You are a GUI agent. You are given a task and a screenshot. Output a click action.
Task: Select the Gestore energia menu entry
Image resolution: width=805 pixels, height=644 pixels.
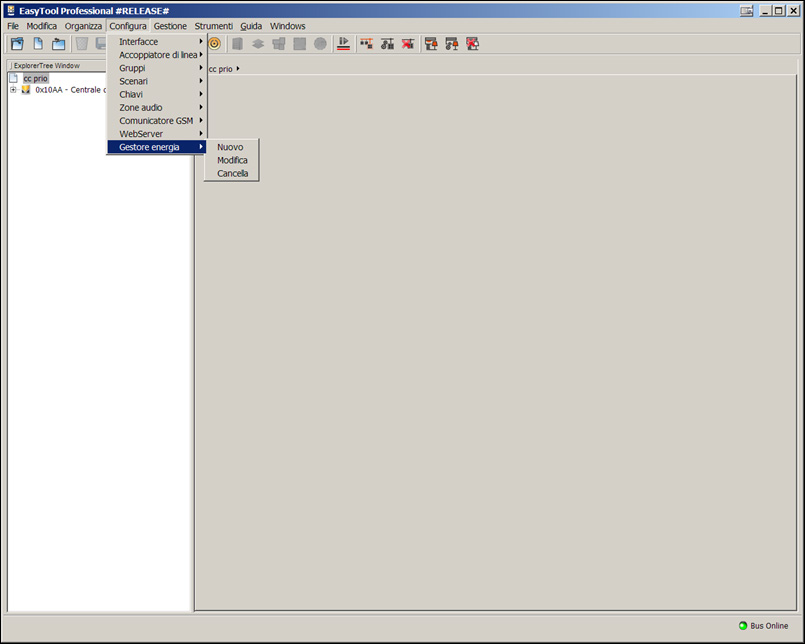(x=157, y=147)
